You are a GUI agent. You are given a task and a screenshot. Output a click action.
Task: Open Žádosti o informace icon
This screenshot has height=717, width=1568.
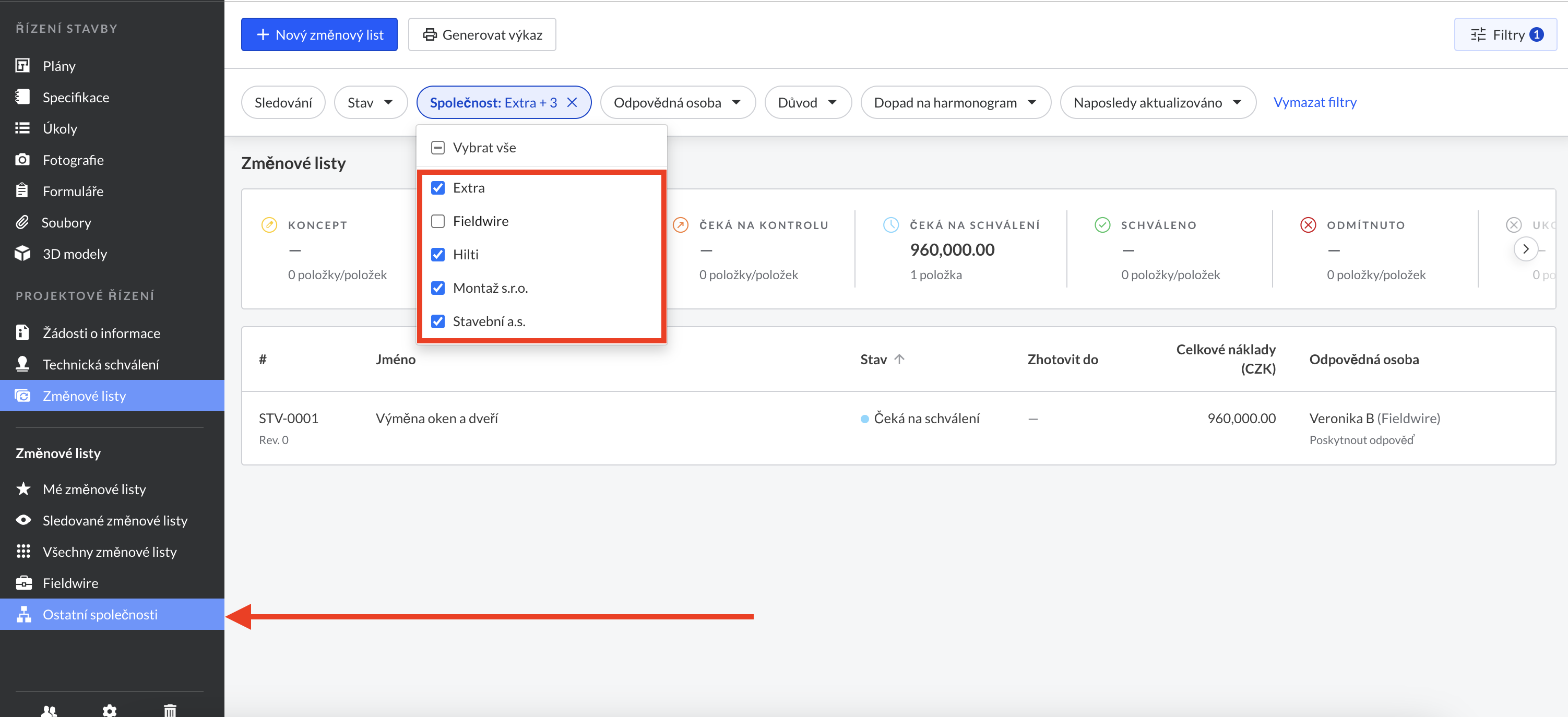tap(22, 332)
